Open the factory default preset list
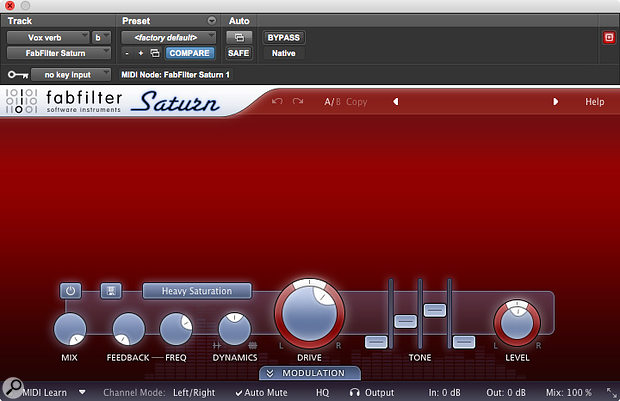620x401 pixels. coord(168,38)
